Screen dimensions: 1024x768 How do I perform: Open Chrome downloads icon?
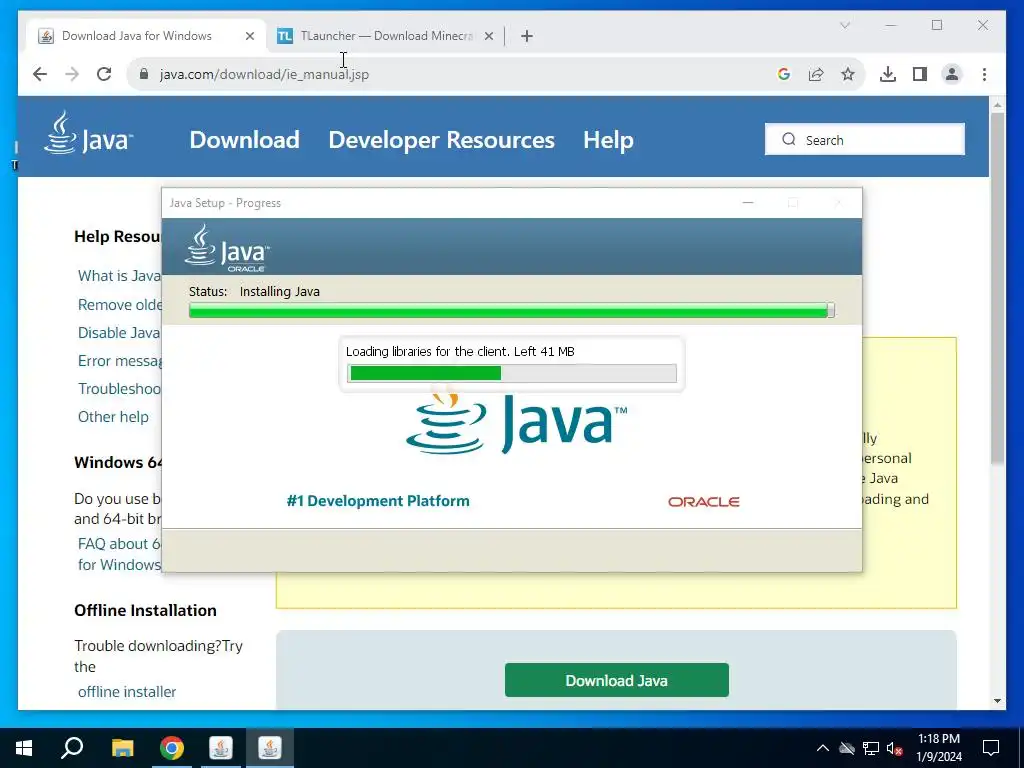tap(888, 74)
